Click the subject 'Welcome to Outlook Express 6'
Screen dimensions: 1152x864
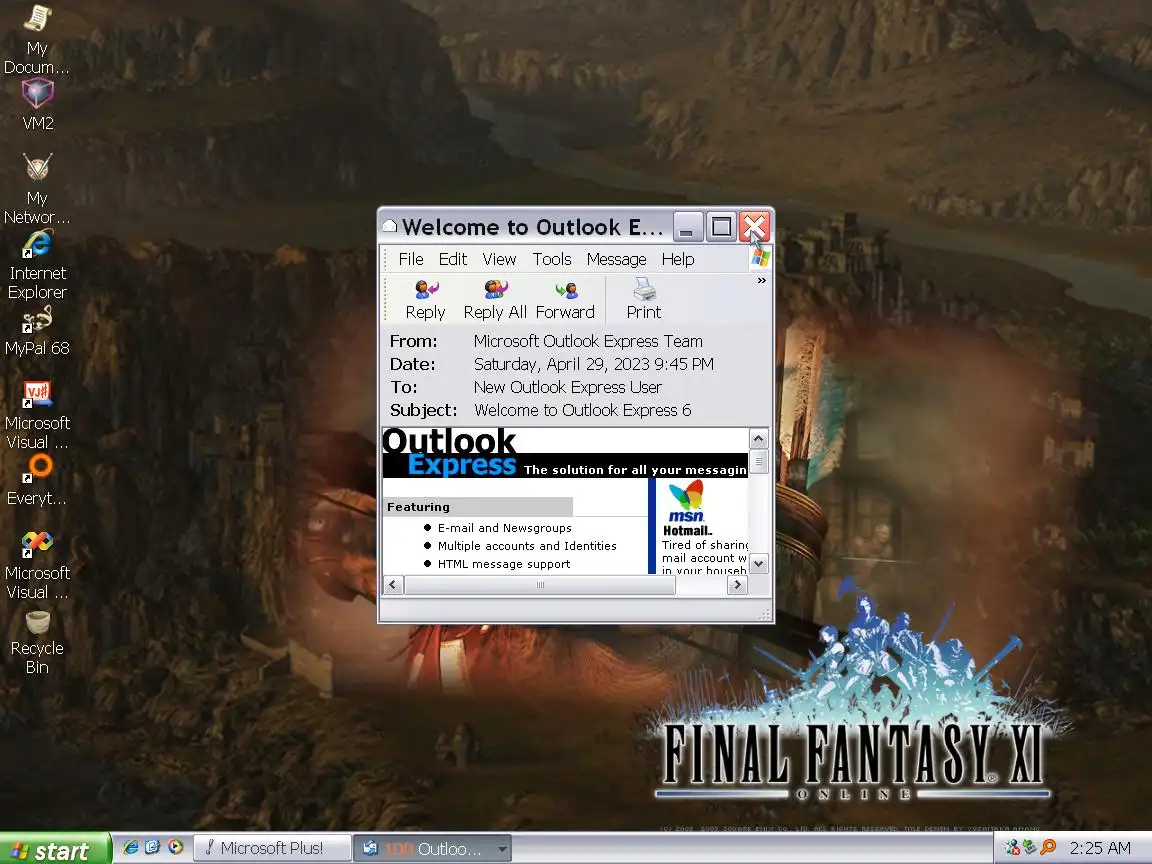(583, 410)
